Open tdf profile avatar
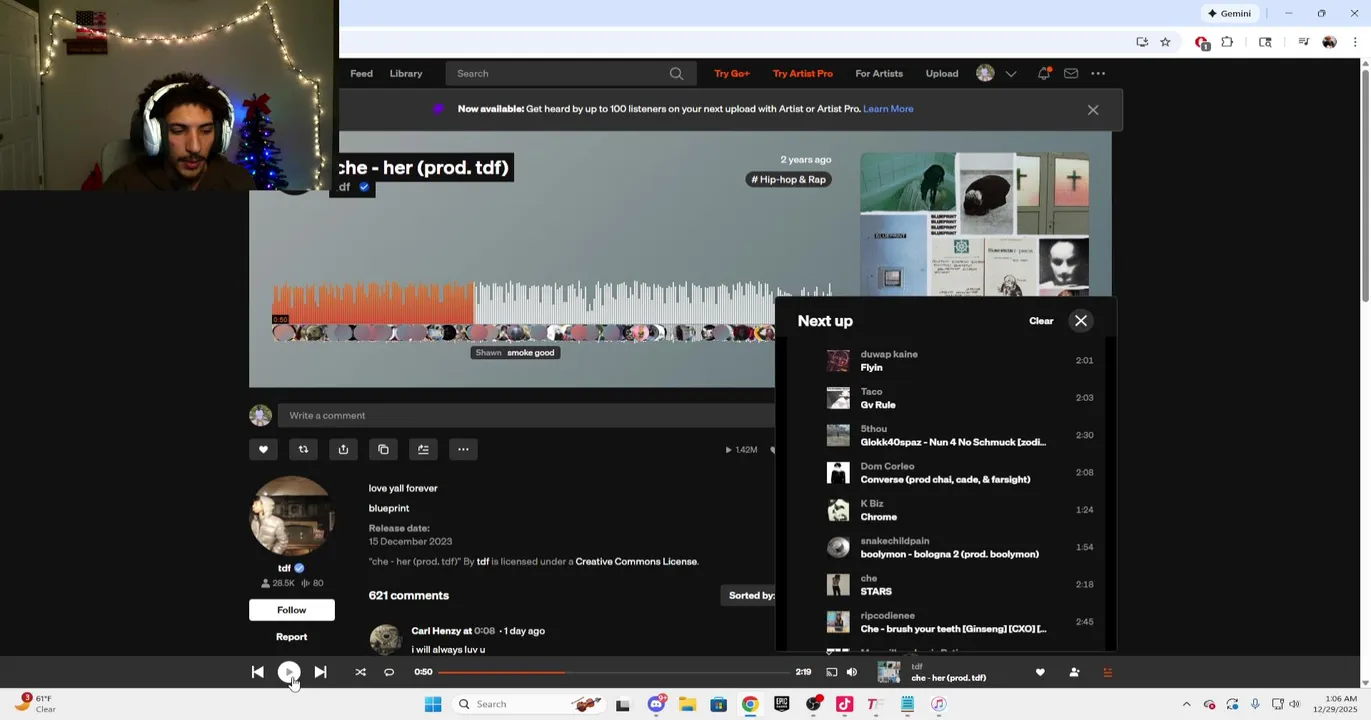Viewport: 1371px width, 720px height. click(292, 516)
